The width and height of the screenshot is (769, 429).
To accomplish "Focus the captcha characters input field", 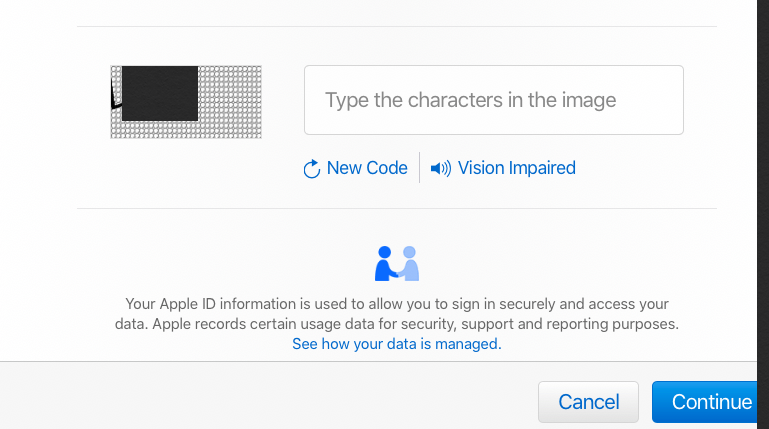I will 493,100.
